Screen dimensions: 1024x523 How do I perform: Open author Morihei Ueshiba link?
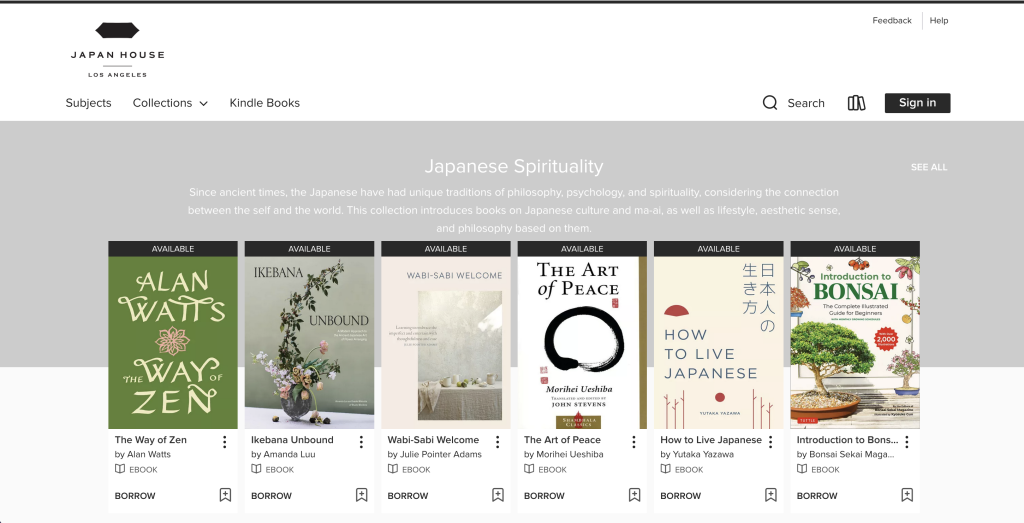[x=570, y=454]
